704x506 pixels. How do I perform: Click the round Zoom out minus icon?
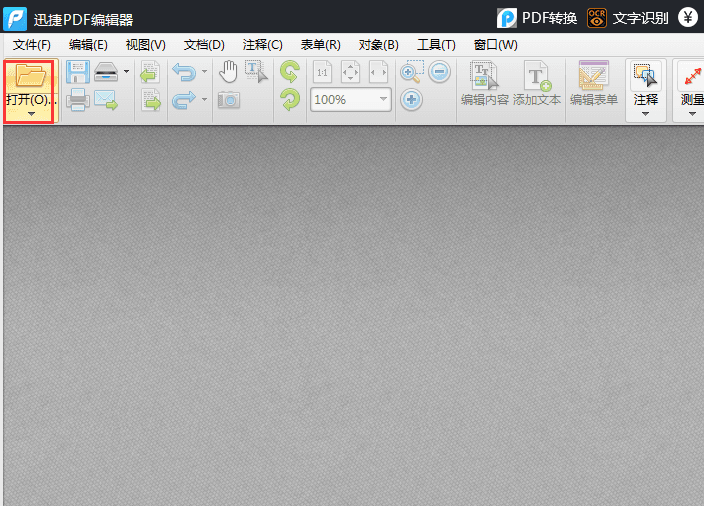[x=440, y=72]
